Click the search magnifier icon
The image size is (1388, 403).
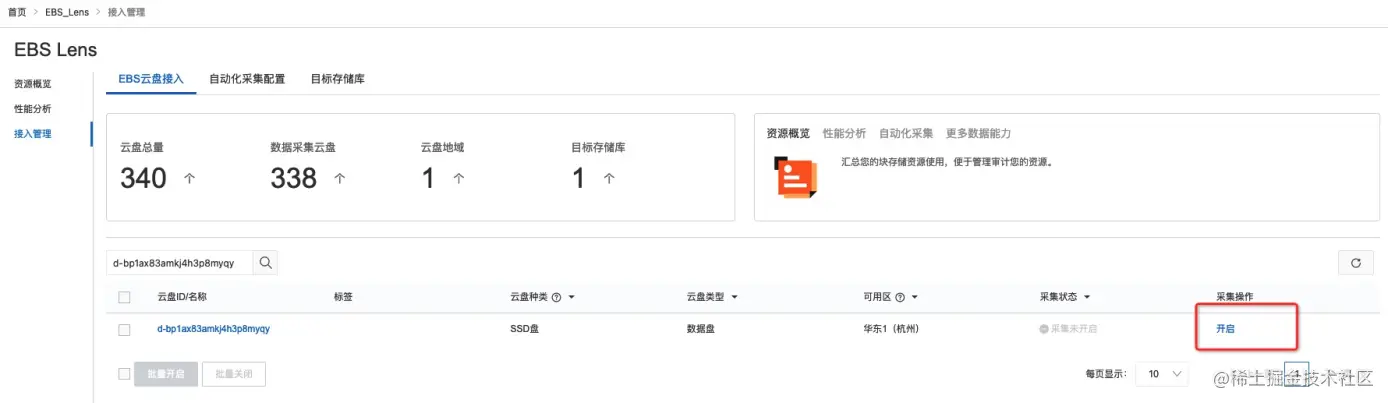[x=266, y=263]
